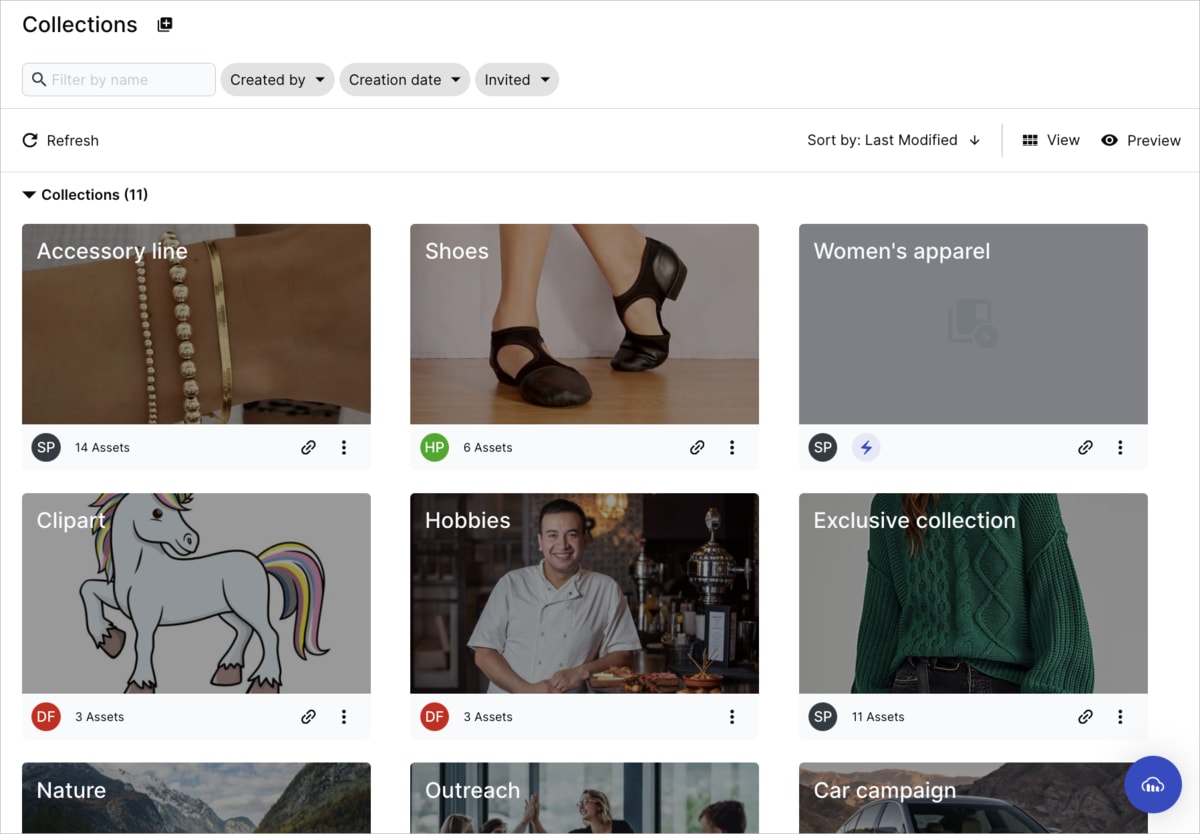The image size is (1200, 834).
Task: Click the '6 Assets' text
Action: [488, 448]
